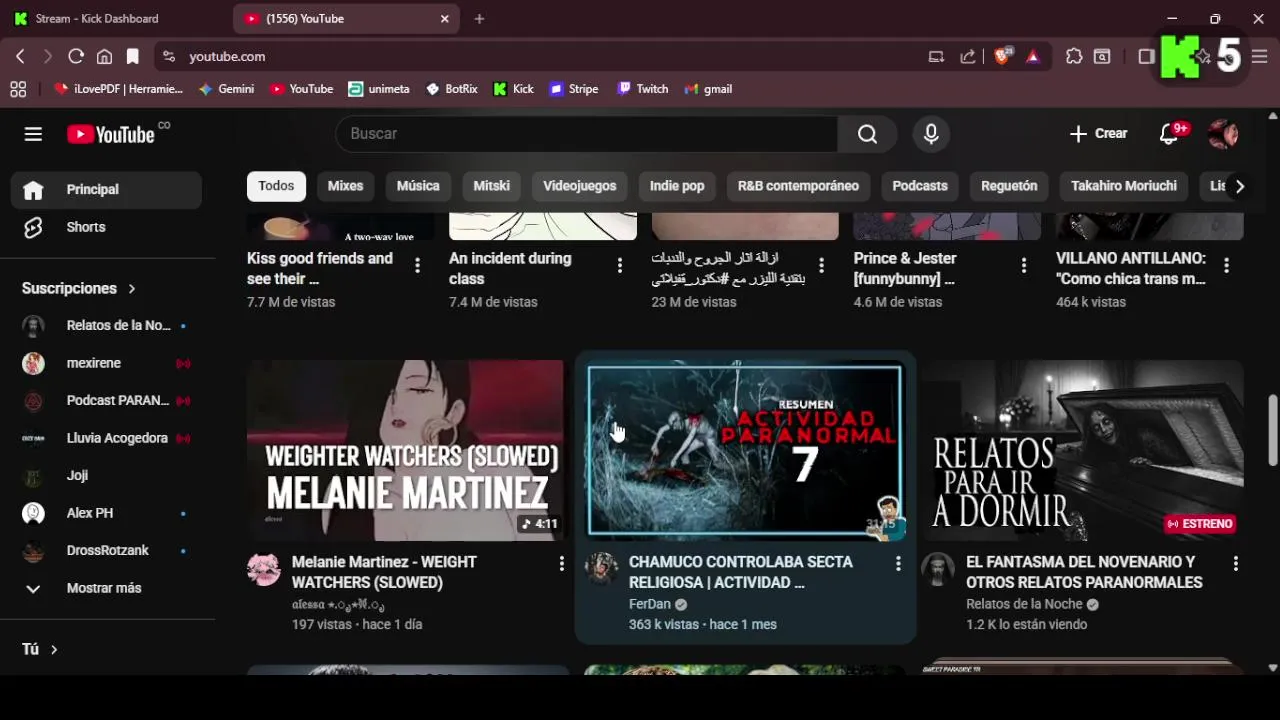Open the YouTube hamburger guide menu
The height and width of the screenshot is (720, 1280).
[33, 134]
